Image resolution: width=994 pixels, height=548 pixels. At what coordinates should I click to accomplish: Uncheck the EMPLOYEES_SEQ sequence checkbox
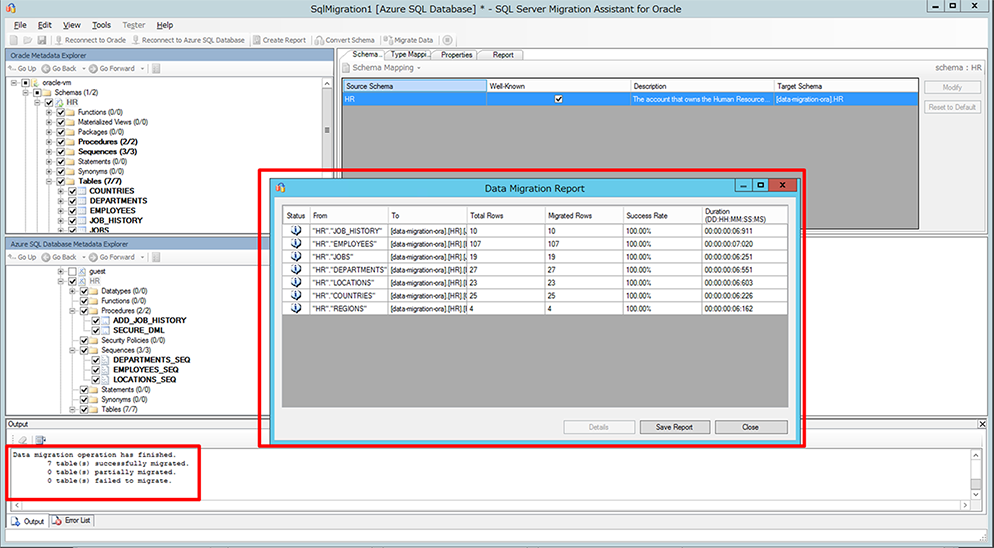tap(96, 370)
